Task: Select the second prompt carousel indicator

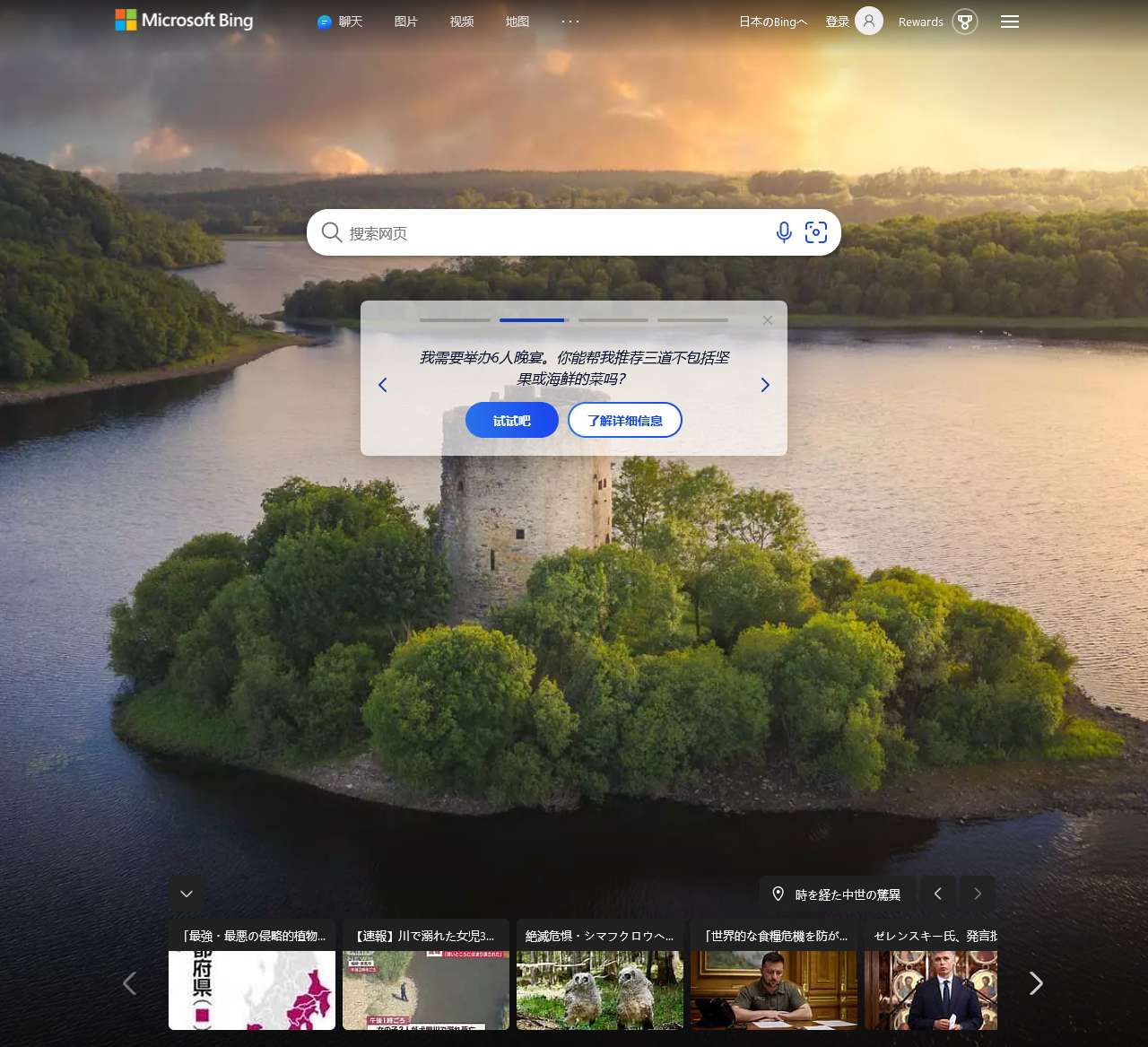Action: (x=534, y=319)
